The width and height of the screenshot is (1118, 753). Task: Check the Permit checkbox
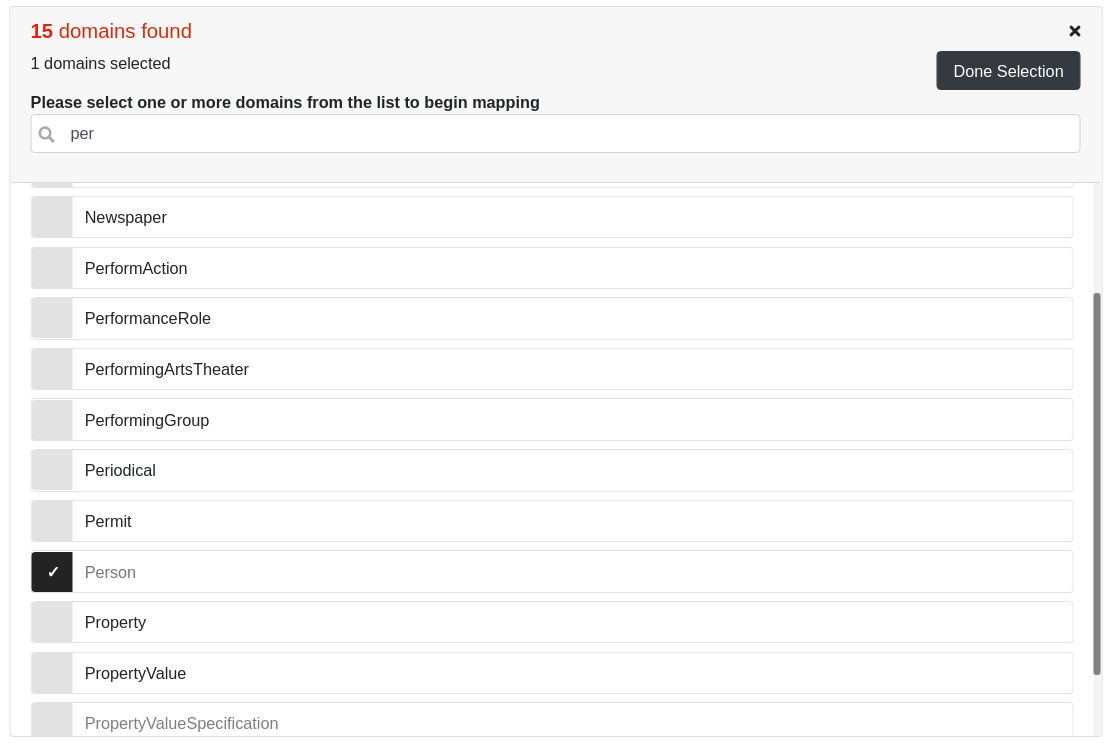(51, 520)
